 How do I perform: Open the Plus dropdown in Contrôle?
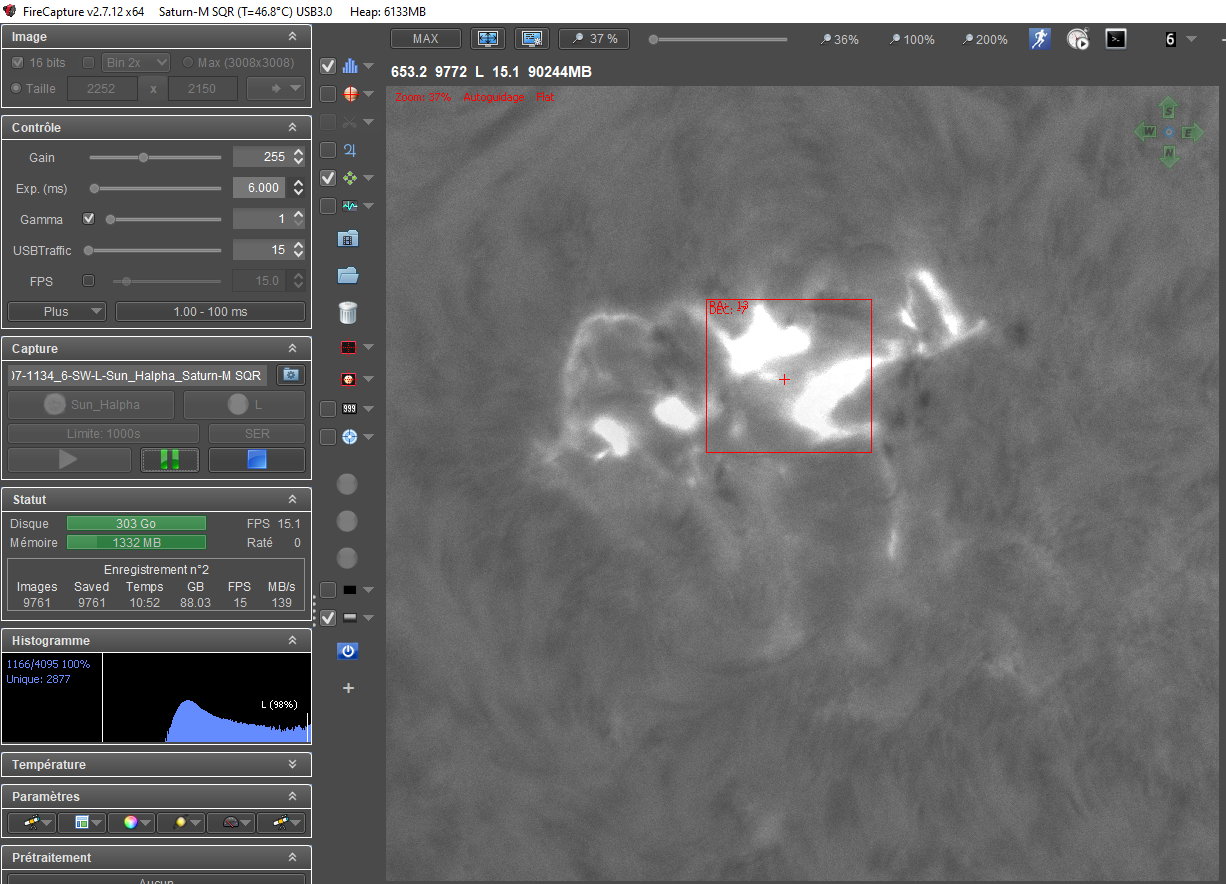(56, 311)
